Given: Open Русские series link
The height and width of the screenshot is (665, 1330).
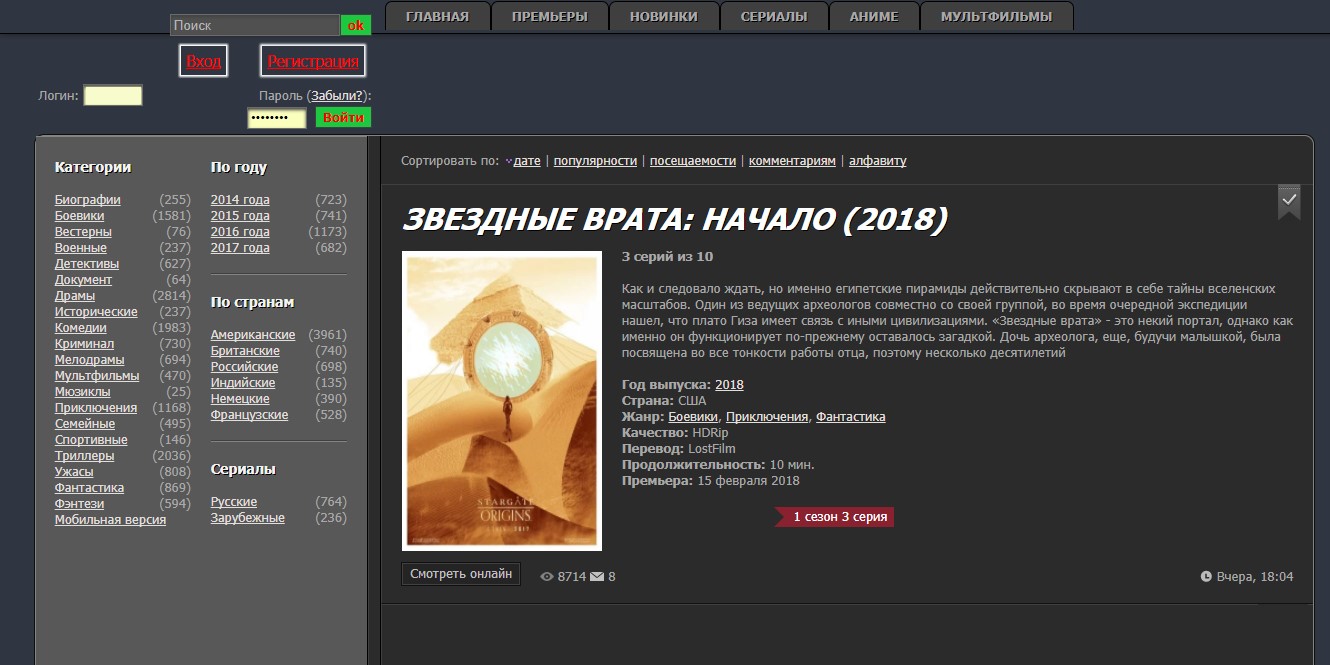Looking at the screenshot, I should tap(234, 502).
